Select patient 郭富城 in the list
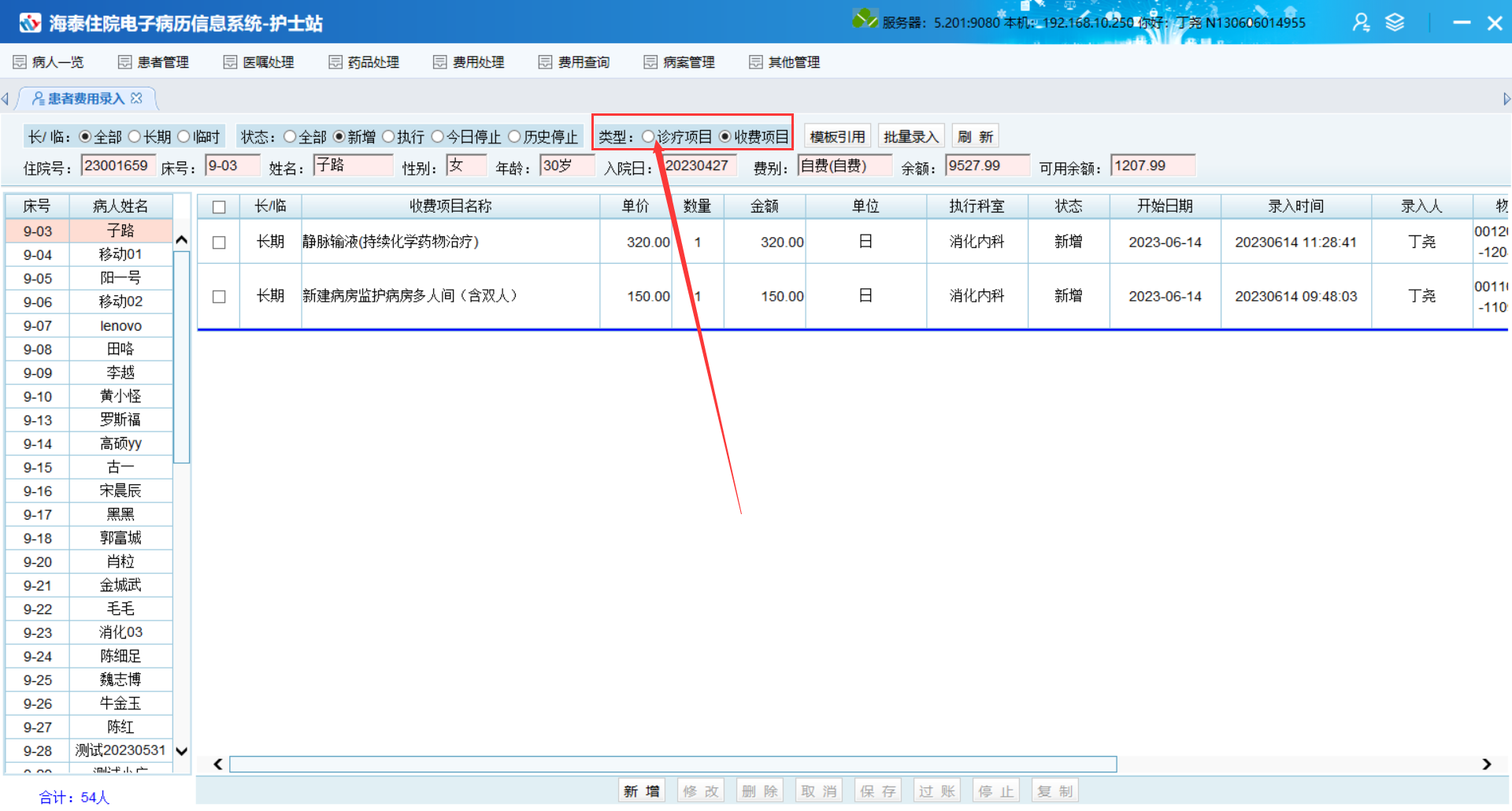 [x=89, y=538]
